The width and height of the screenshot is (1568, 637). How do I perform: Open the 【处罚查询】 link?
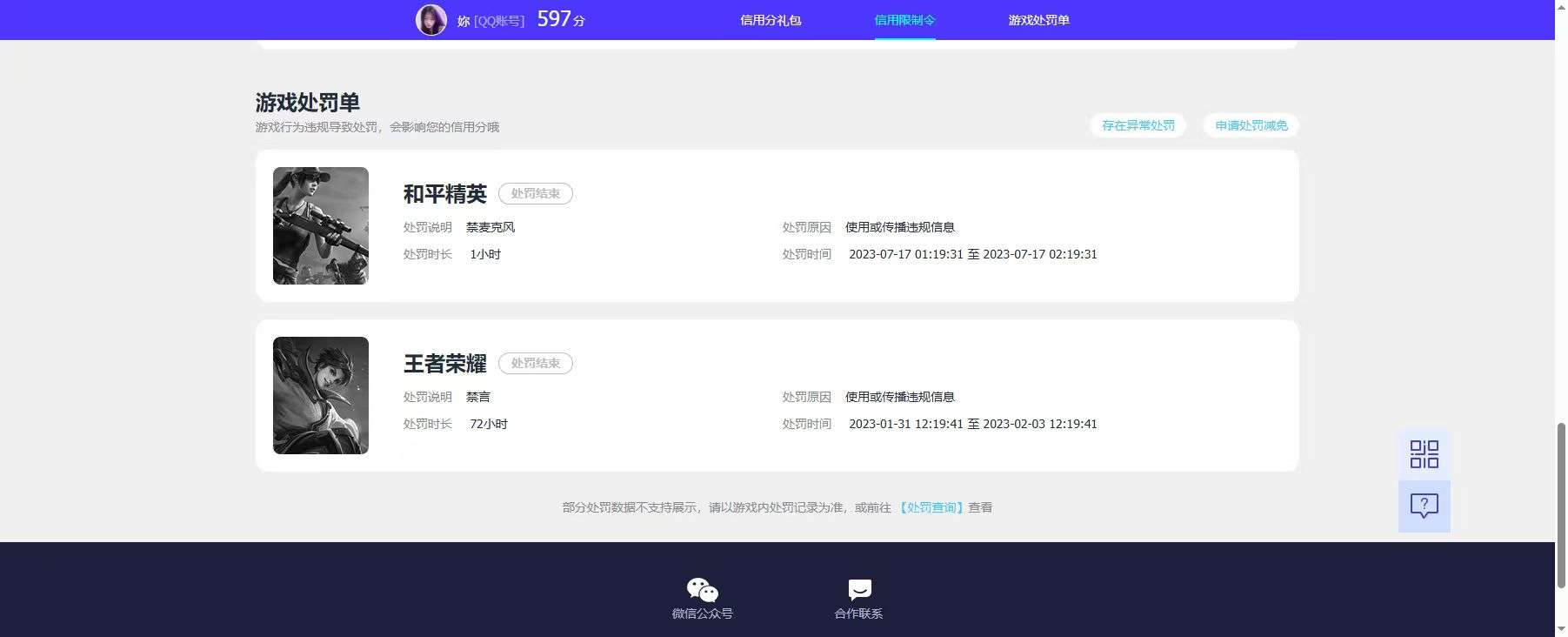931,507
